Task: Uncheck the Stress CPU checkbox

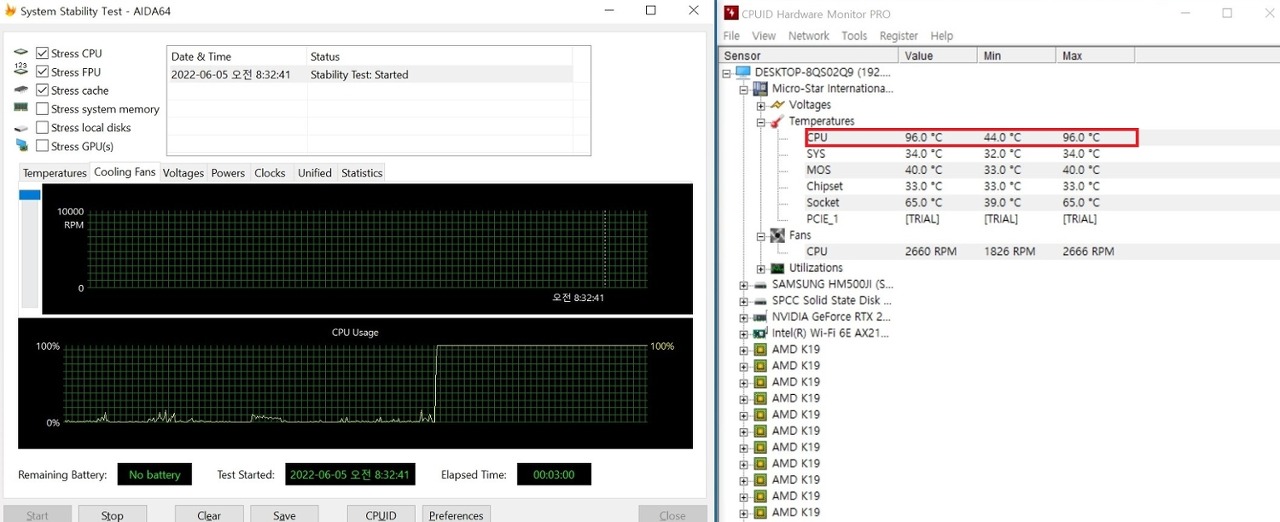Action: (x=42, y=53)
